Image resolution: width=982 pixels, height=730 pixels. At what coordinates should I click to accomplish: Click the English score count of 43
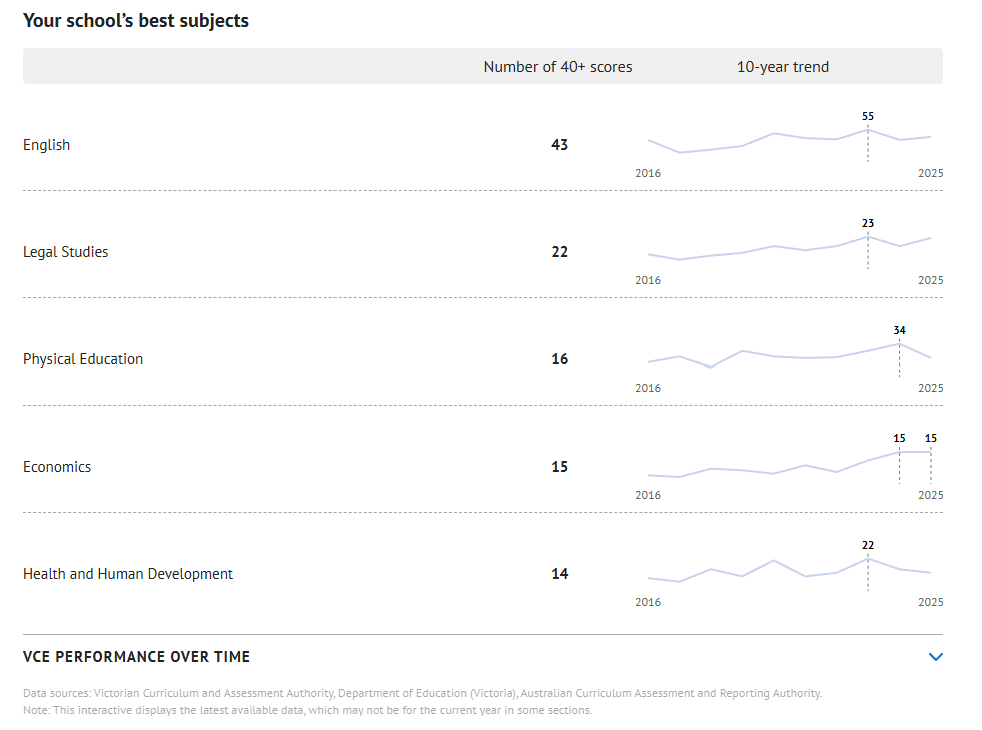tap(559, 145)
